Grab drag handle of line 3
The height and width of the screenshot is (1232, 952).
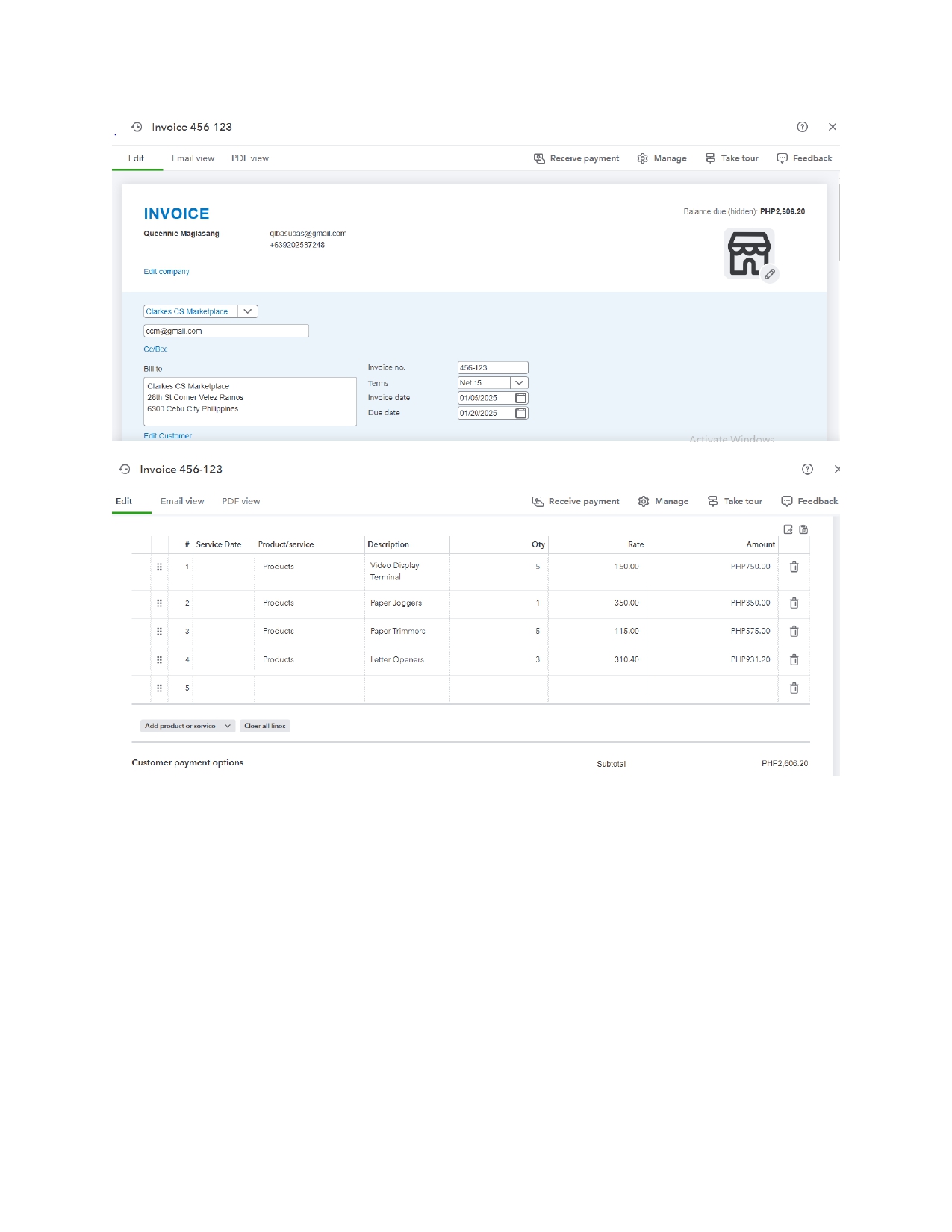(159, 631)
